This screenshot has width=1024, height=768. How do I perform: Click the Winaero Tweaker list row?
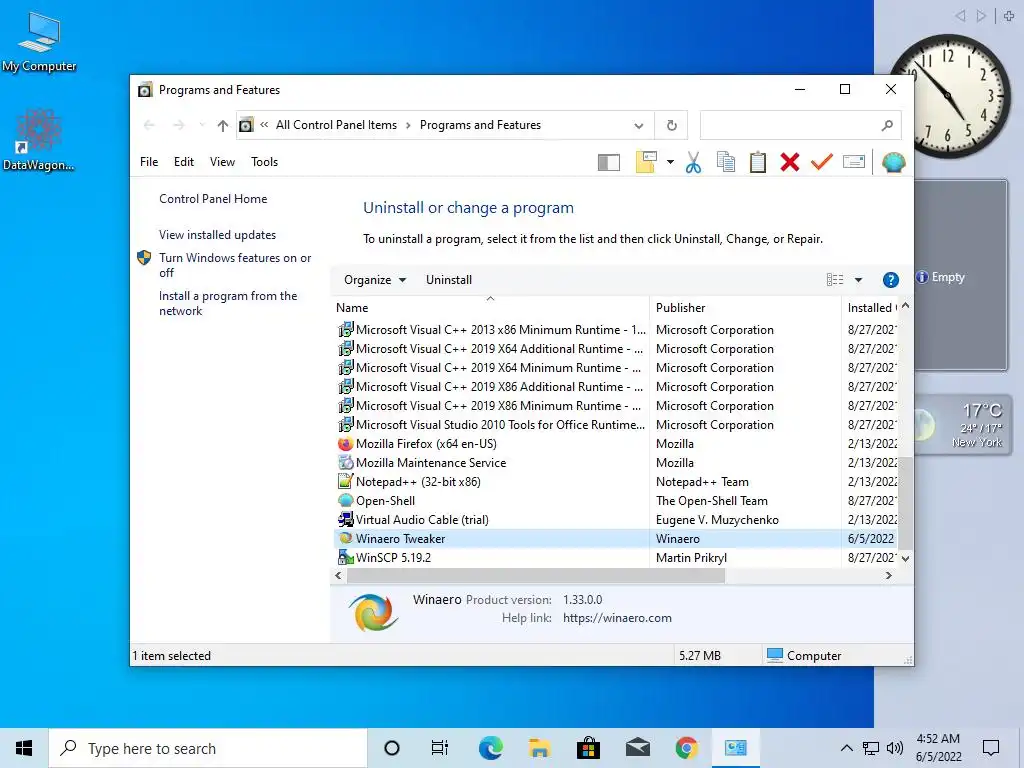click(615, 539)
